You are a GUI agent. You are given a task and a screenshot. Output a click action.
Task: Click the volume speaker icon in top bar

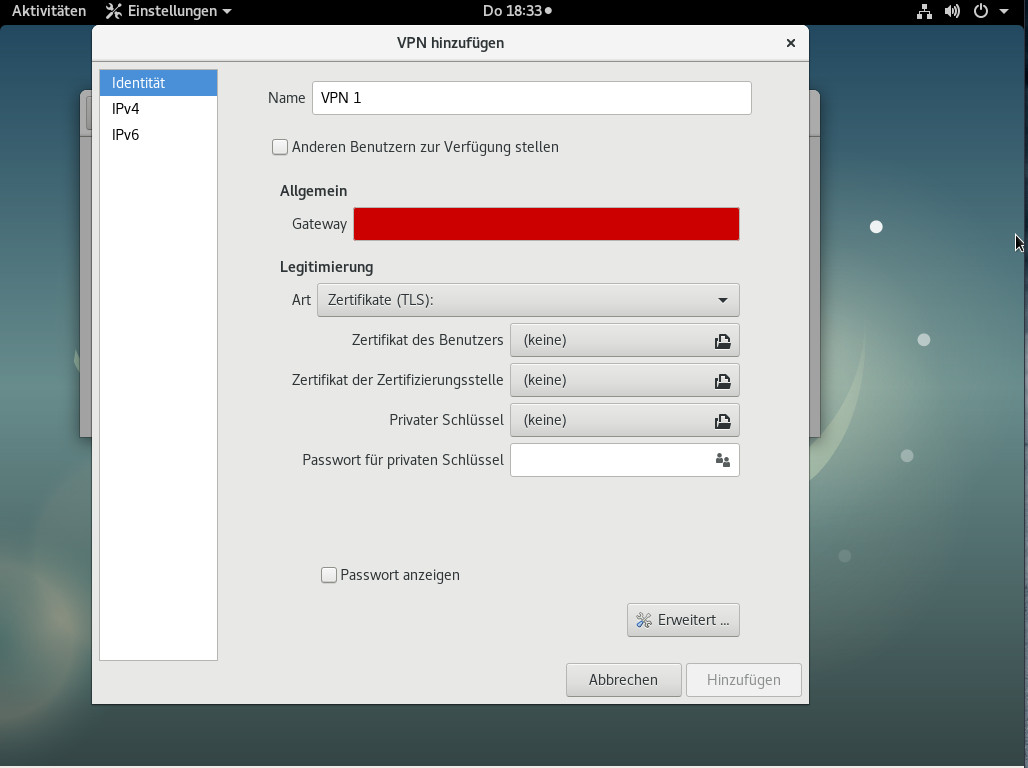[952, 11]
